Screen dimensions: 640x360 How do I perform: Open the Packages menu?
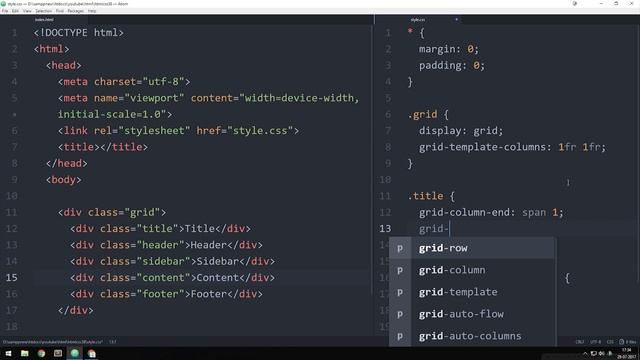pos(76,11)
